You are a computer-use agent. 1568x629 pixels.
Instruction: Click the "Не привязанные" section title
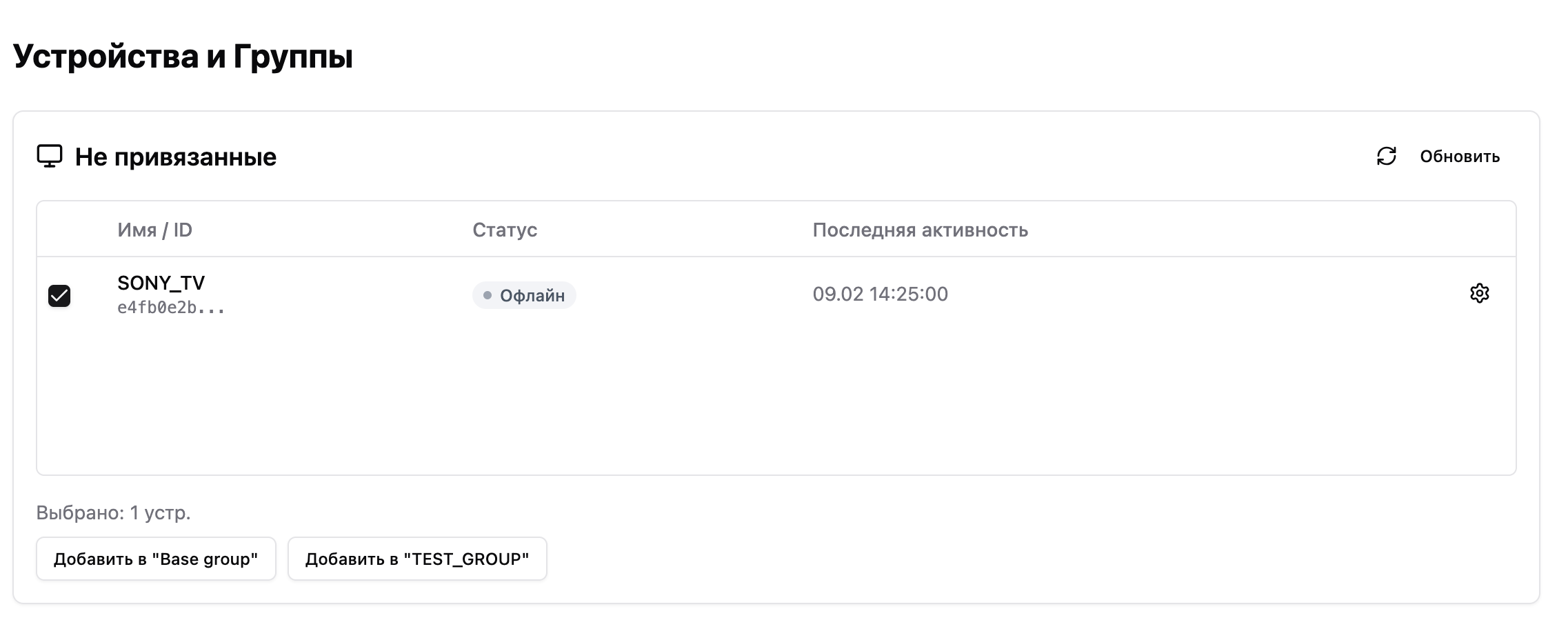pyautogui.click(x=175, y=157)
